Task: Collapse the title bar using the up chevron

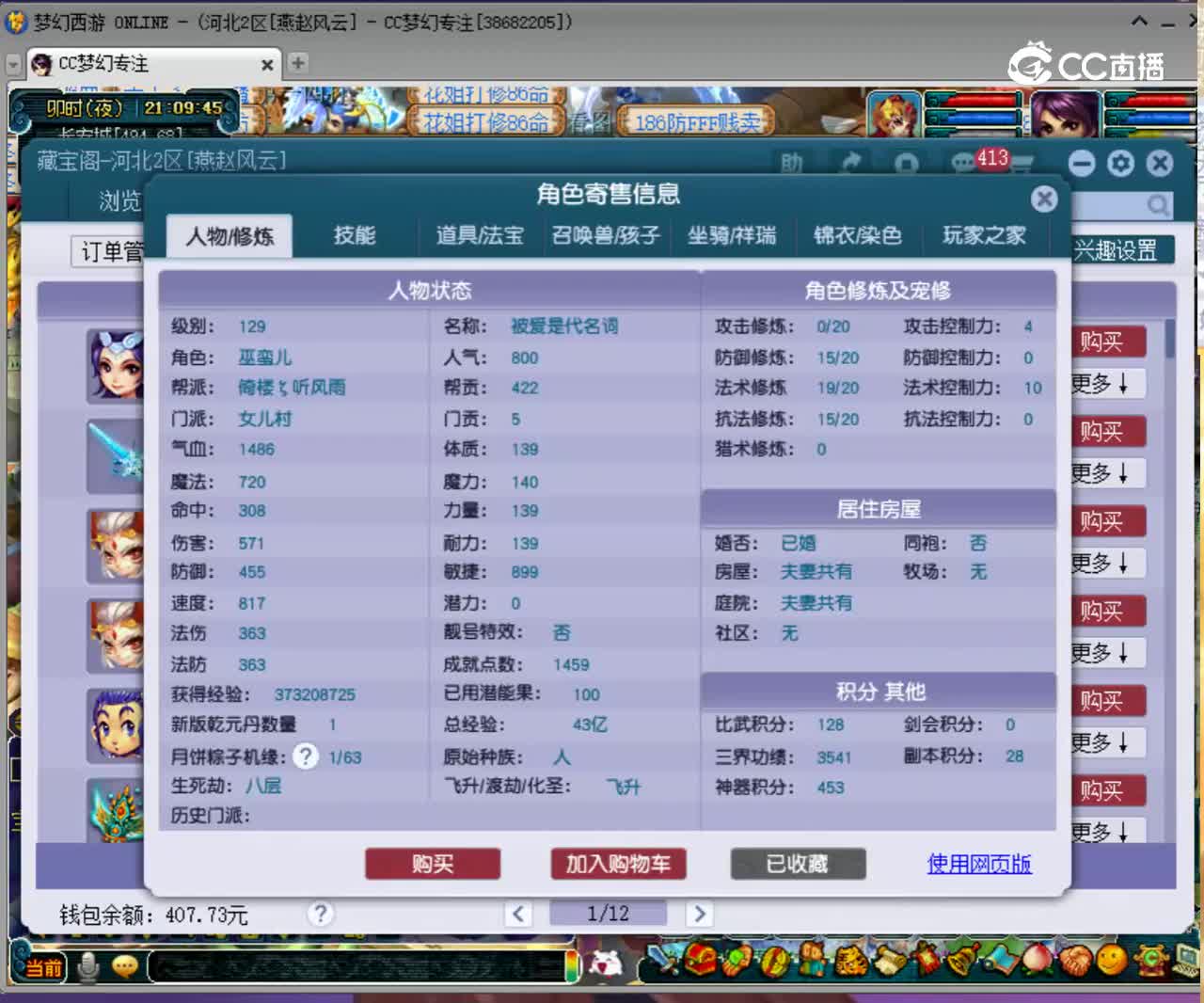Action: coord(1139,21)
